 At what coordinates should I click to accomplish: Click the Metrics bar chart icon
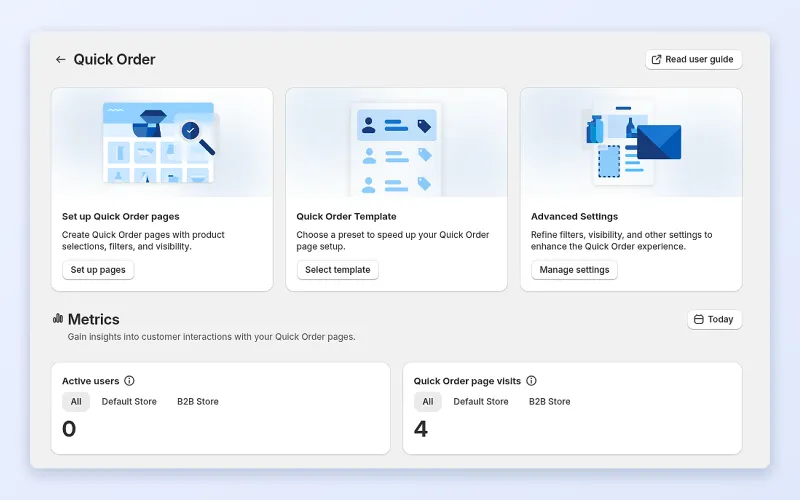[x=58, y=319]
